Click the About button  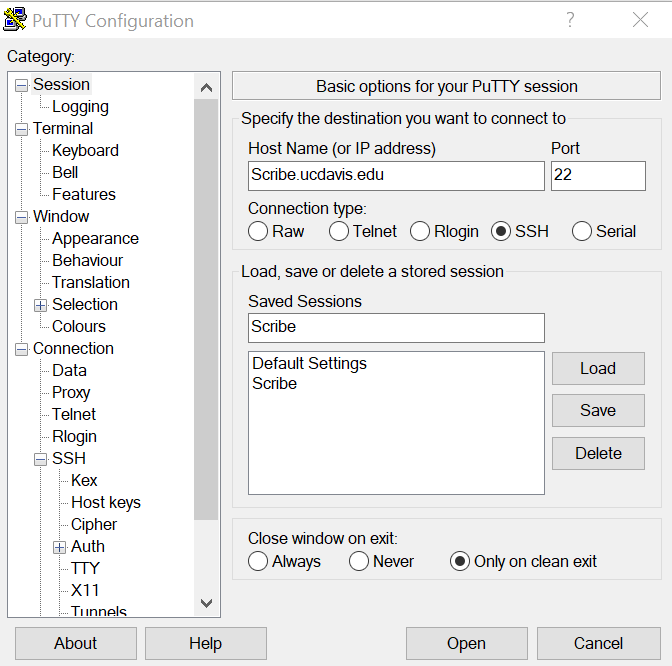coord(75,643)
